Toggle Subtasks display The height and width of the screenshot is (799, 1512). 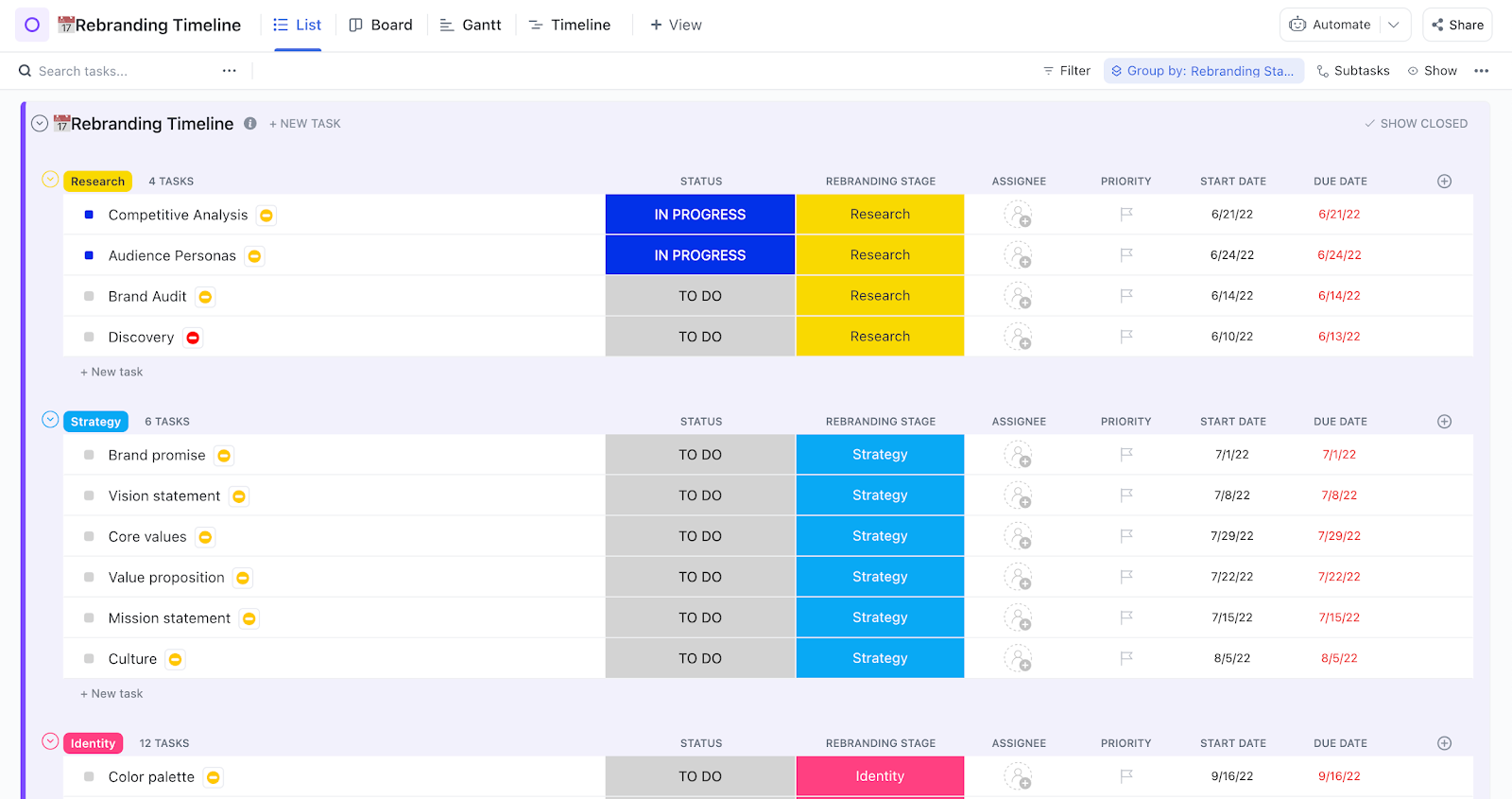(1353, 71)
